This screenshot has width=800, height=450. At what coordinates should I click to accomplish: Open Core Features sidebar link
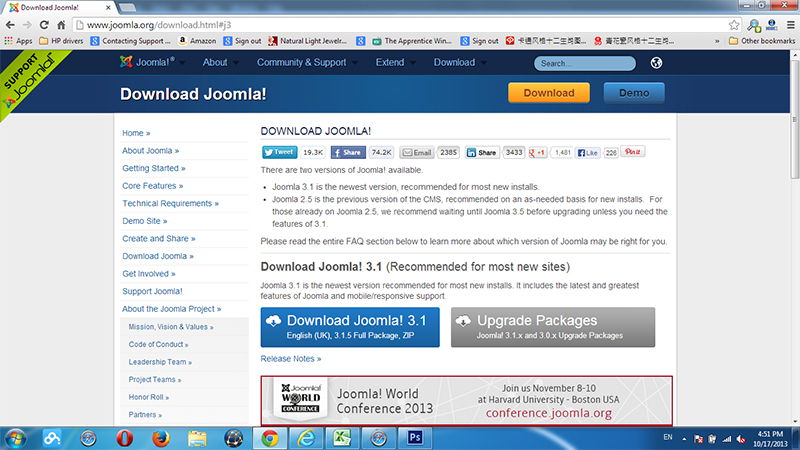(153, 186)
